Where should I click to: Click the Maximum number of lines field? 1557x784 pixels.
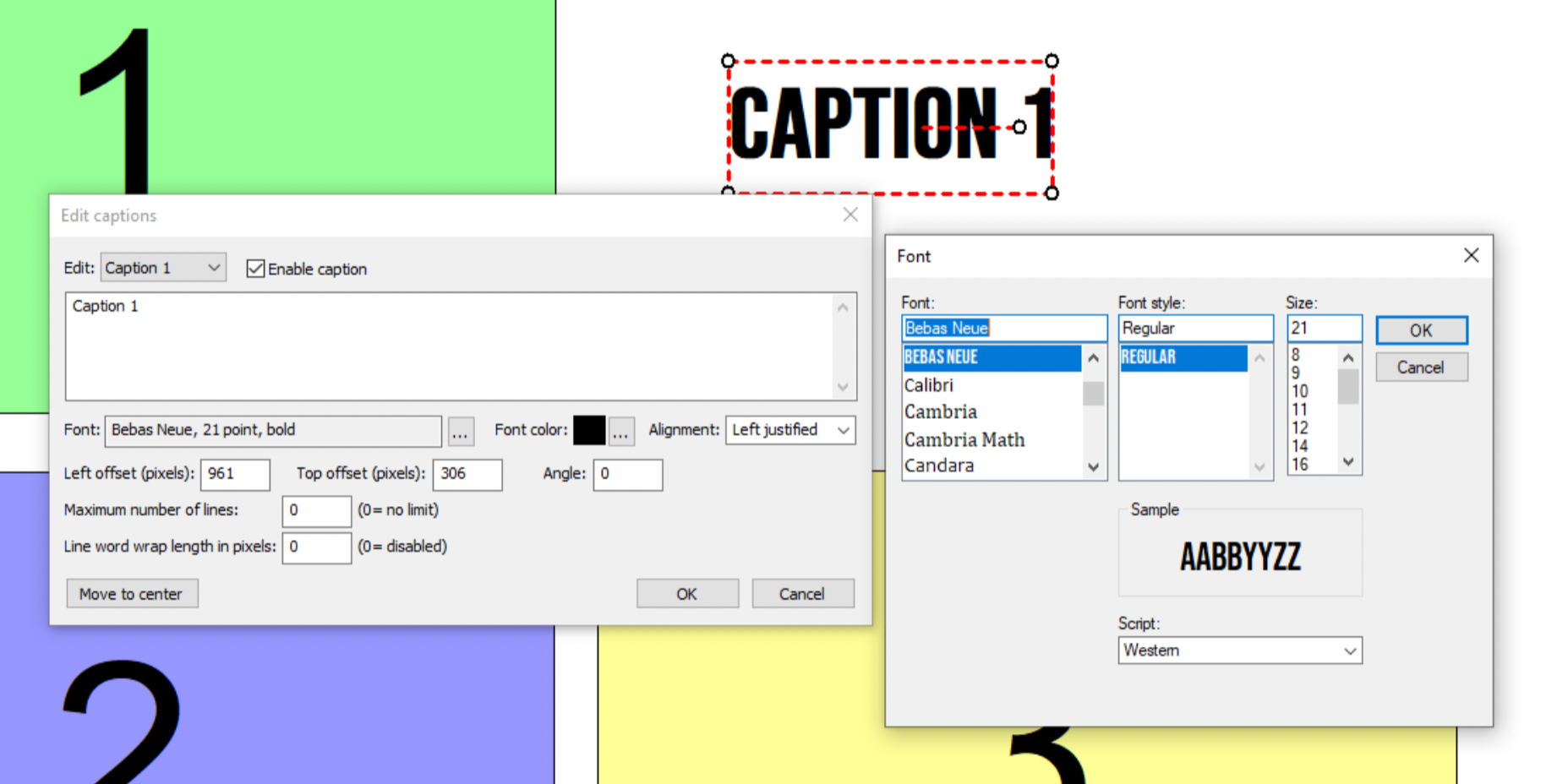tap(317, 511)
